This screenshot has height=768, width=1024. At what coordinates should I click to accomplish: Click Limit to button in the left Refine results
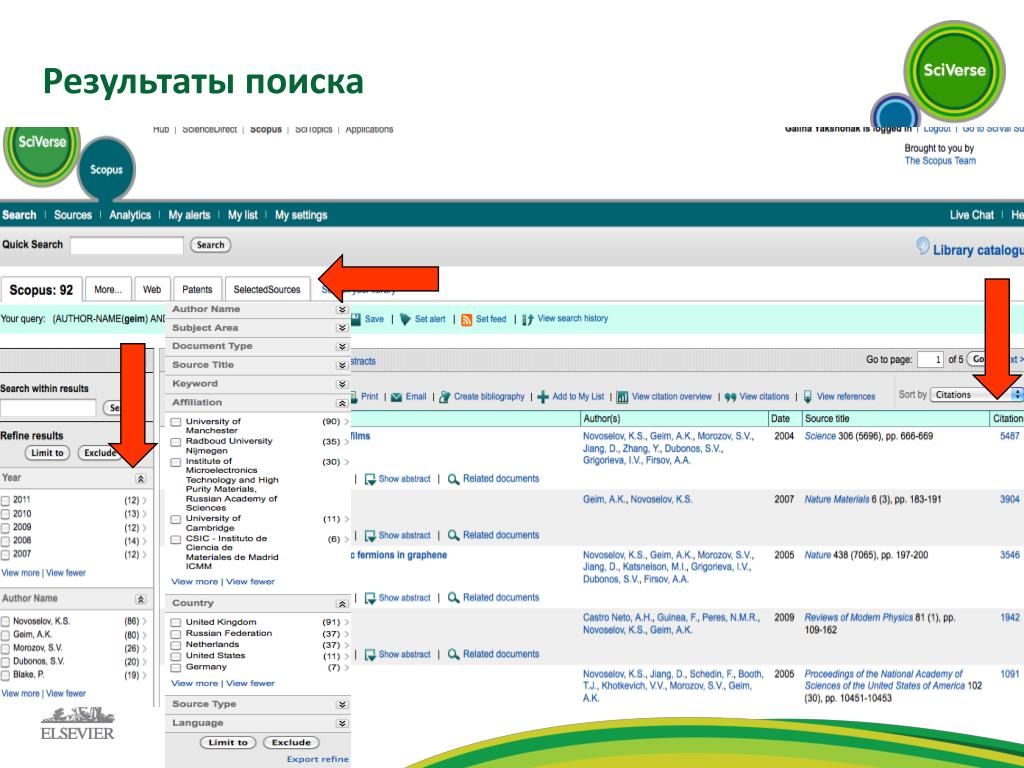48,453
